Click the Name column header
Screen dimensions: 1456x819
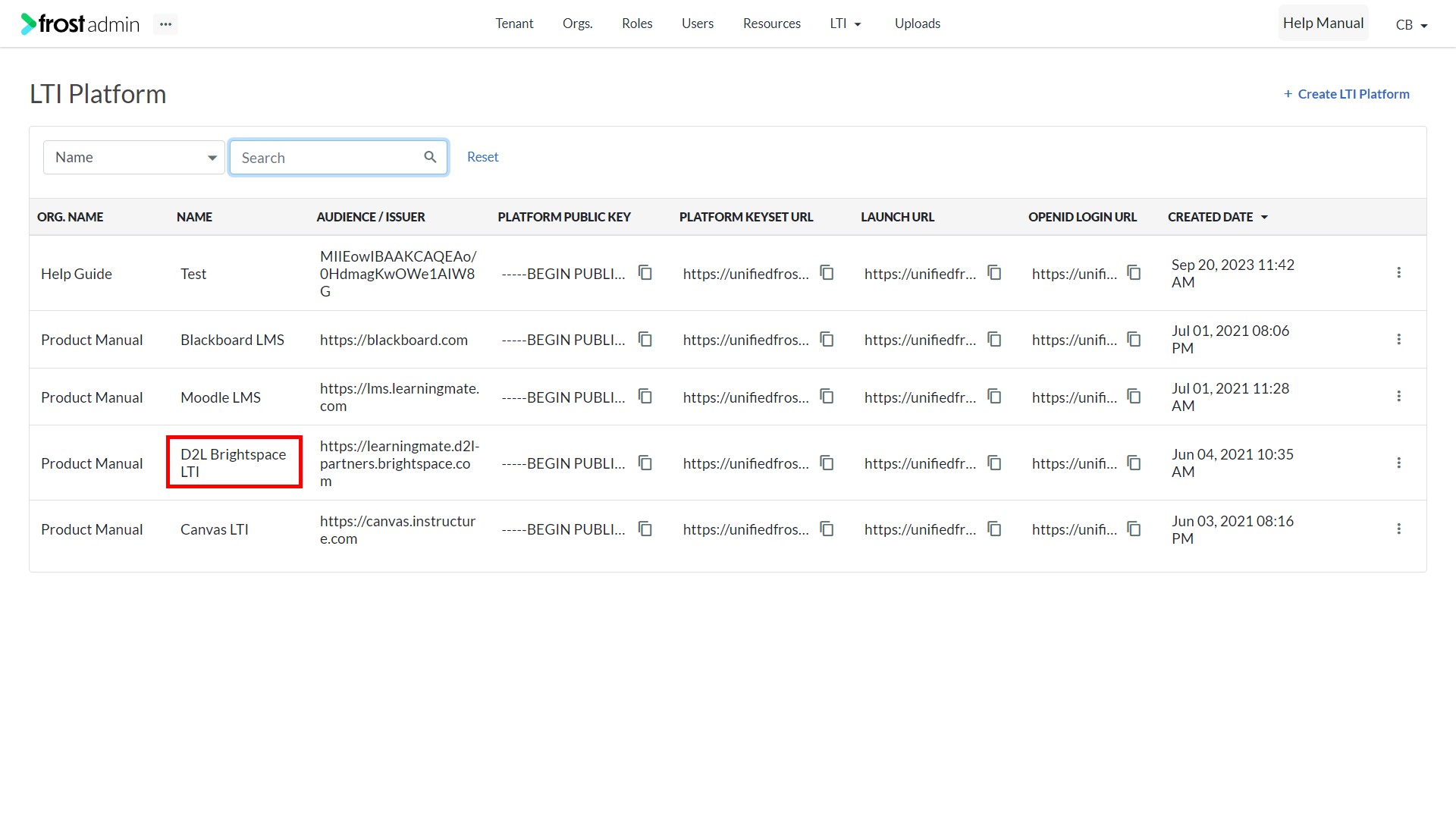coord(195,217)
